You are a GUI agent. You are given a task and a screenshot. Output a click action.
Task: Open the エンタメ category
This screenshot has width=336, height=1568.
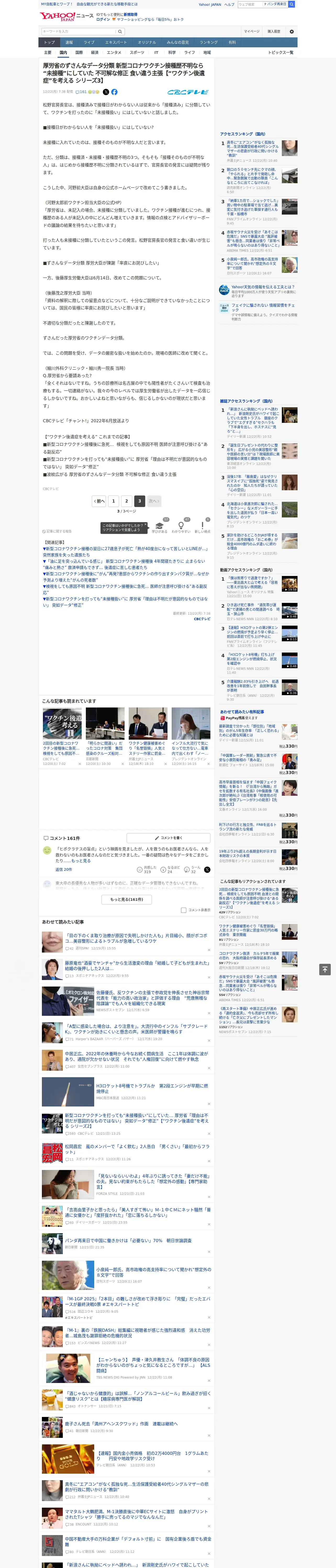[114, 52]
